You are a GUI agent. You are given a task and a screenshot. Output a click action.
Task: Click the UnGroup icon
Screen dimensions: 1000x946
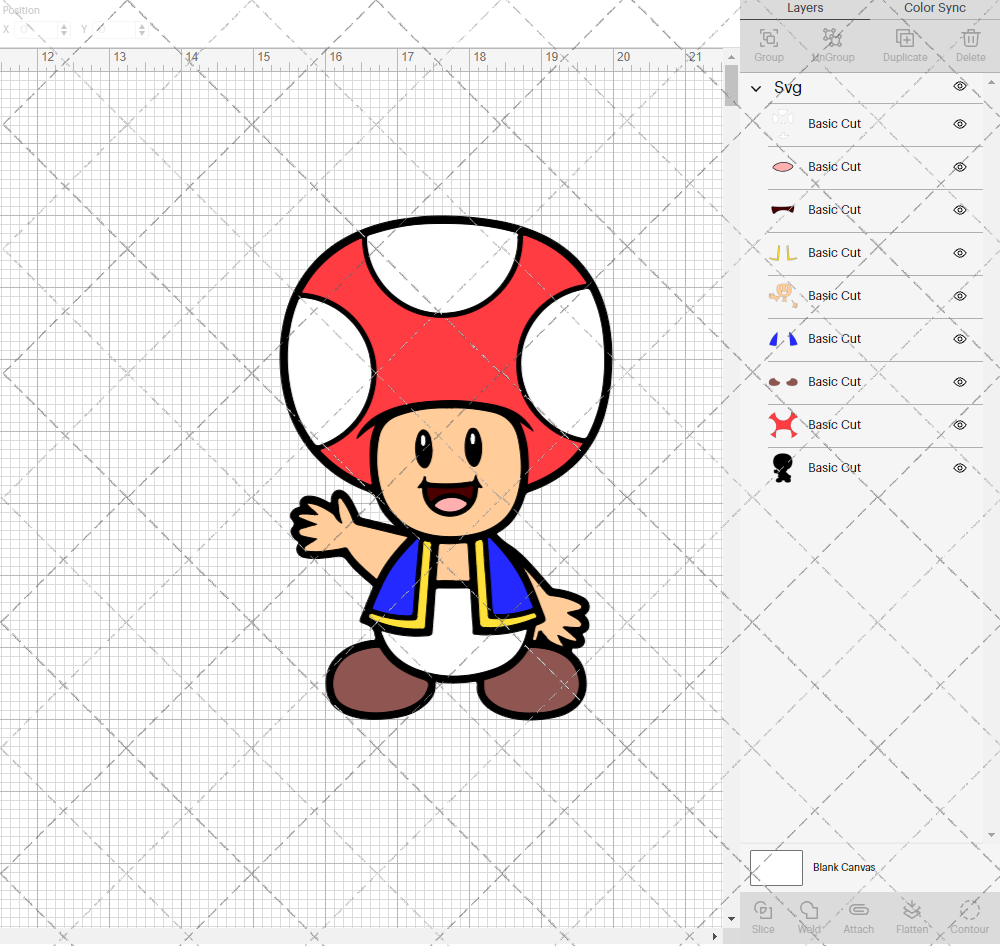tap(832, 38)
